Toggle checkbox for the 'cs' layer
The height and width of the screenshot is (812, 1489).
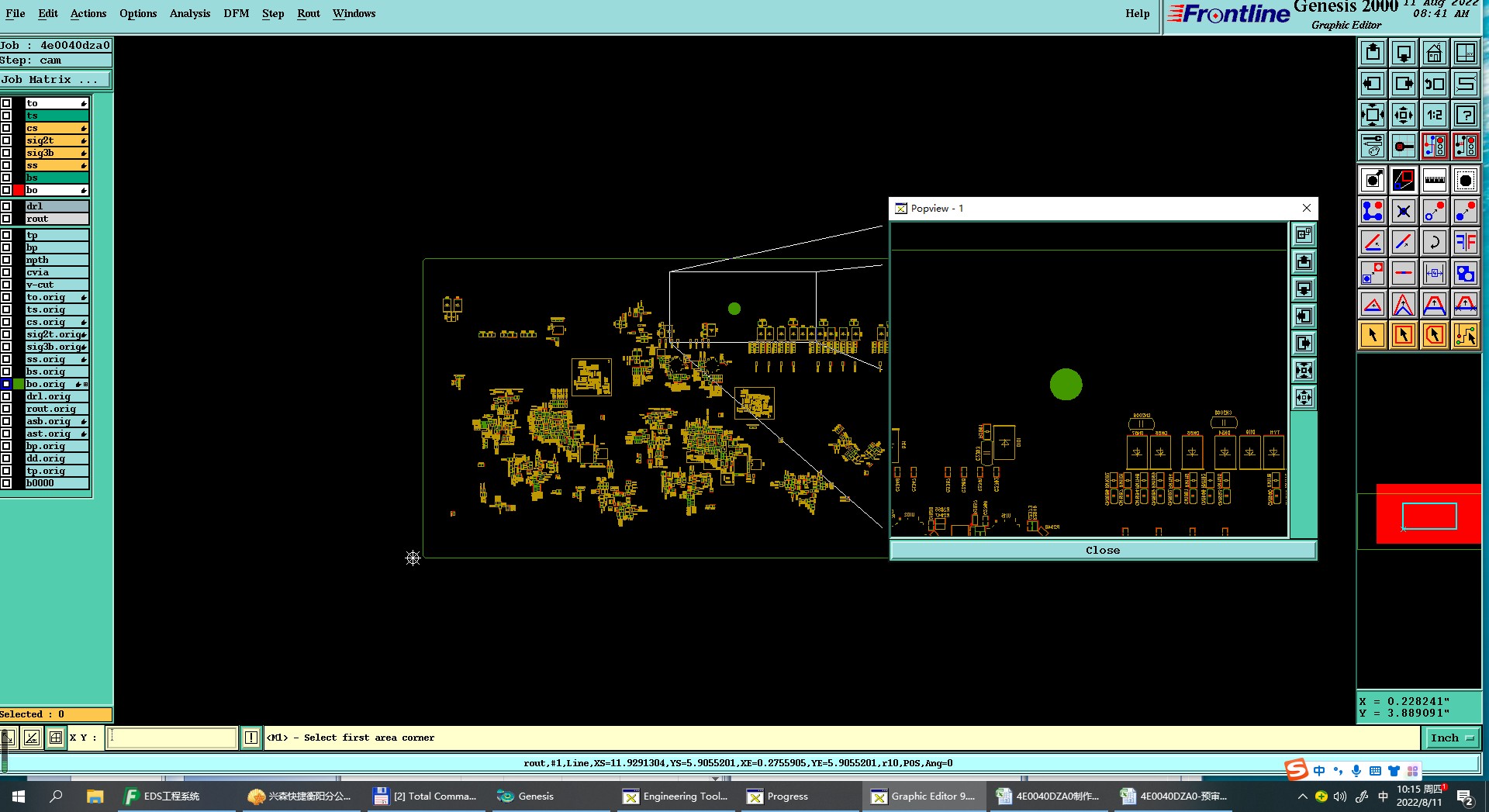(x=6, y=128)
